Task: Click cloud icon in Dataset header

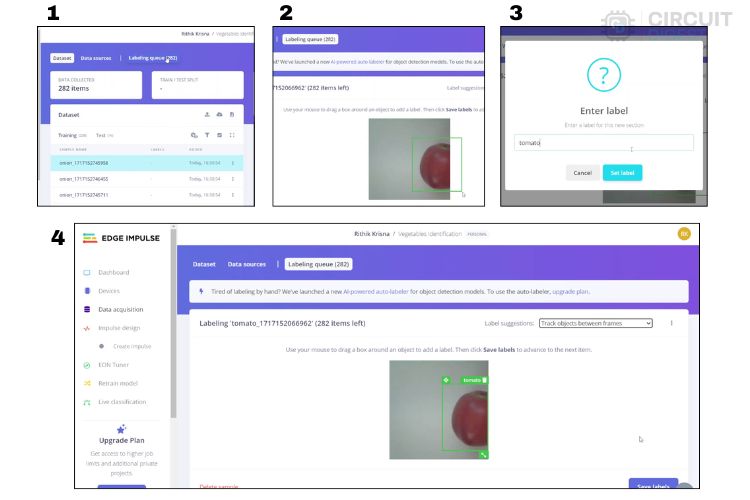Action: click(220, 115)
